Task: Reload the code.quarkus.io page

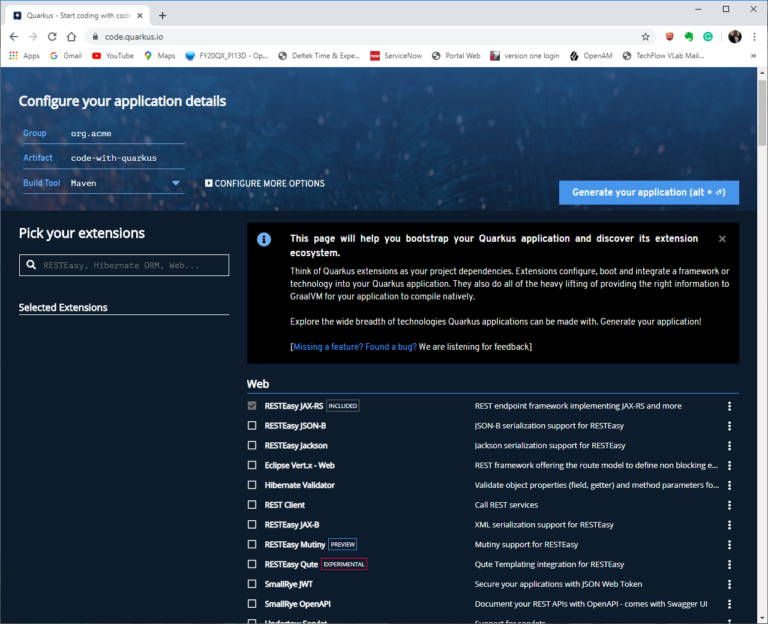Action: 52,37
